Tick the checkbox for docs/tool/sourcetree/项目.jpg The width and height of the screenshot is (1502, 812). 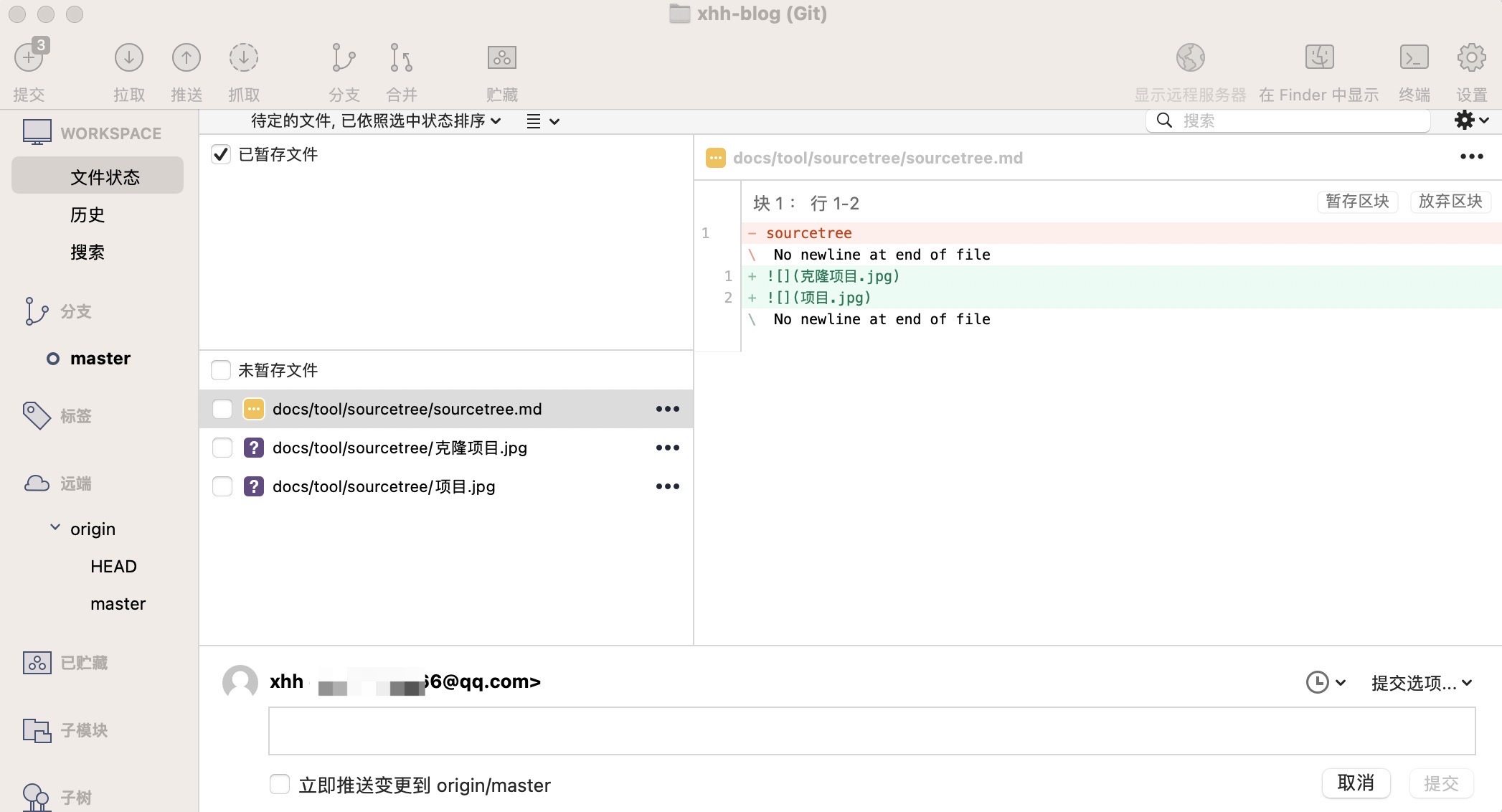click(x=222, y=486)
